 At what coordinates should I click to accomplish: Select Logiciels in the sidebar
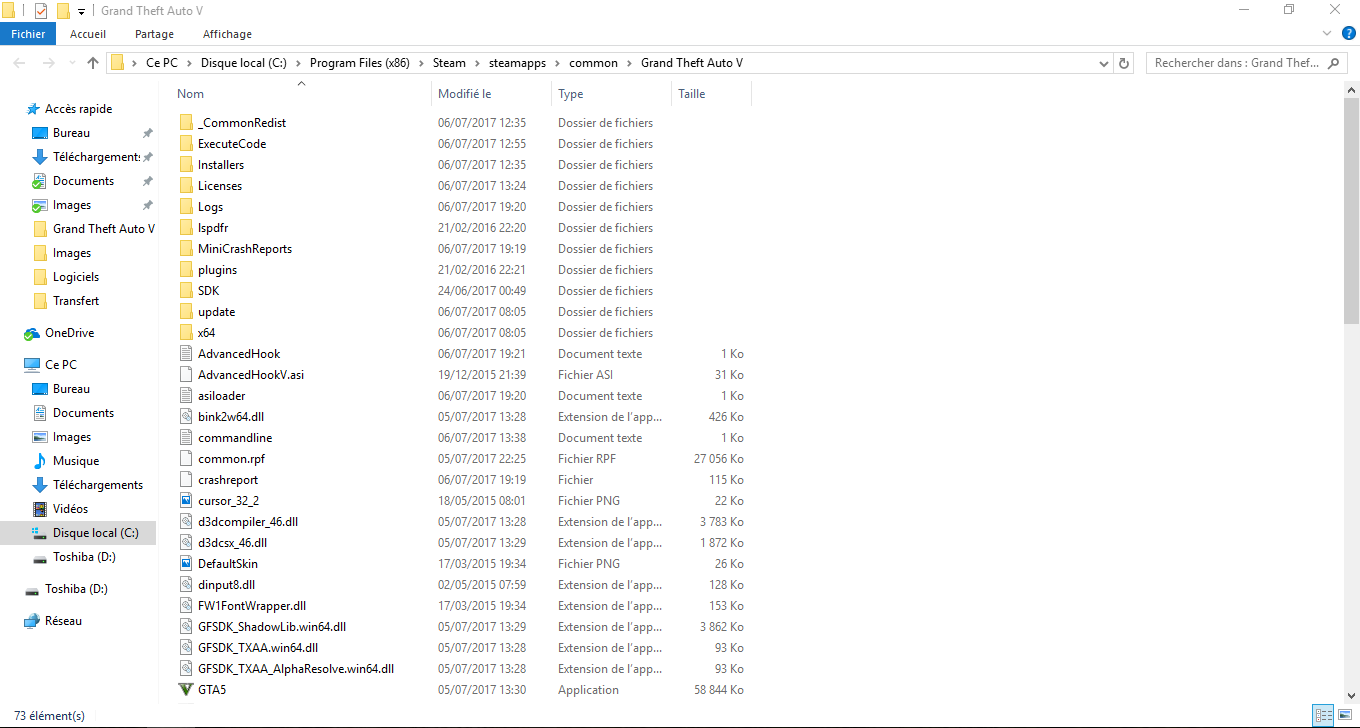76,277
